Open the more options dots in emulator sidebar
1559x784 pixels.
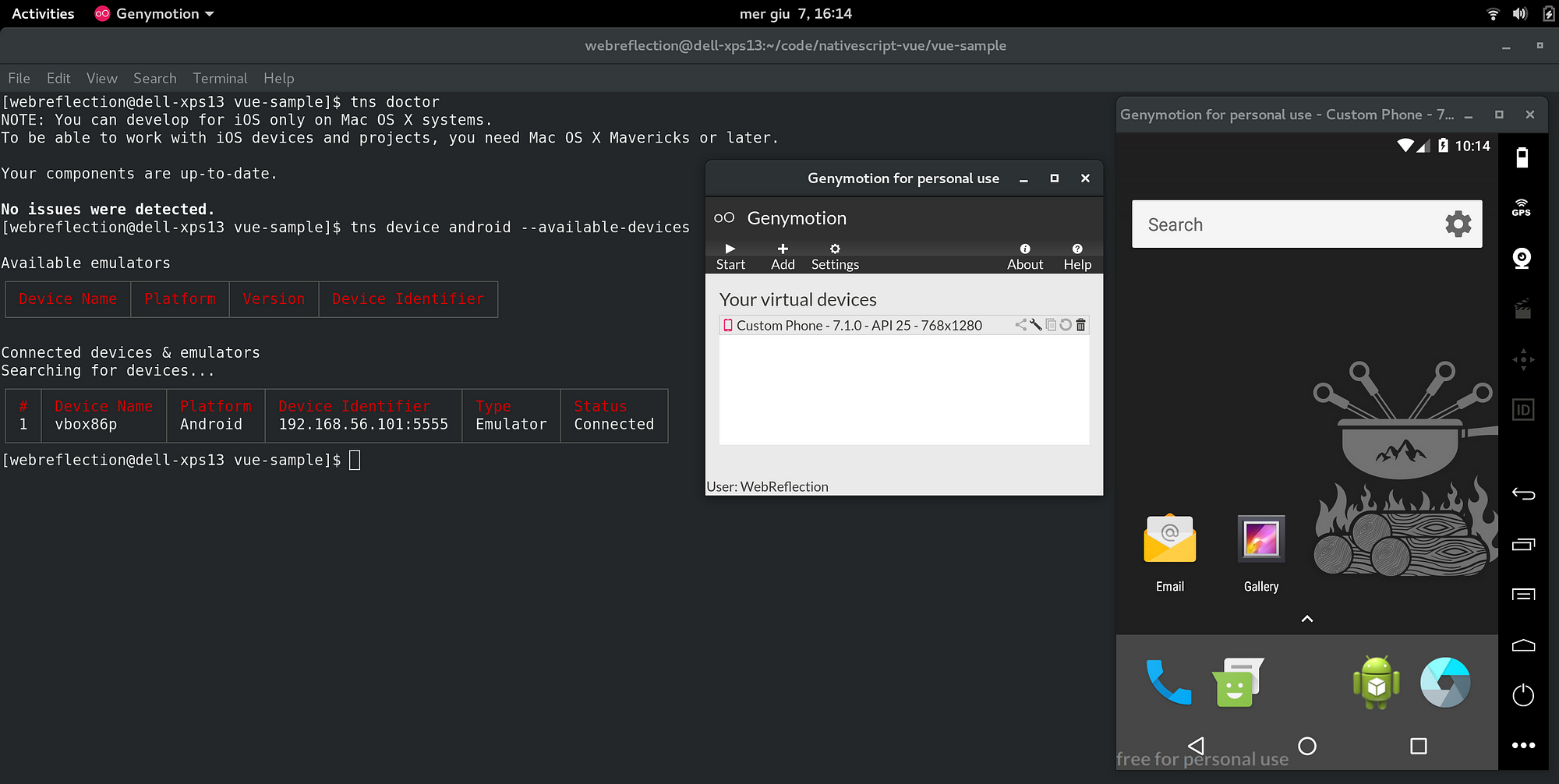click(1523, 746)
